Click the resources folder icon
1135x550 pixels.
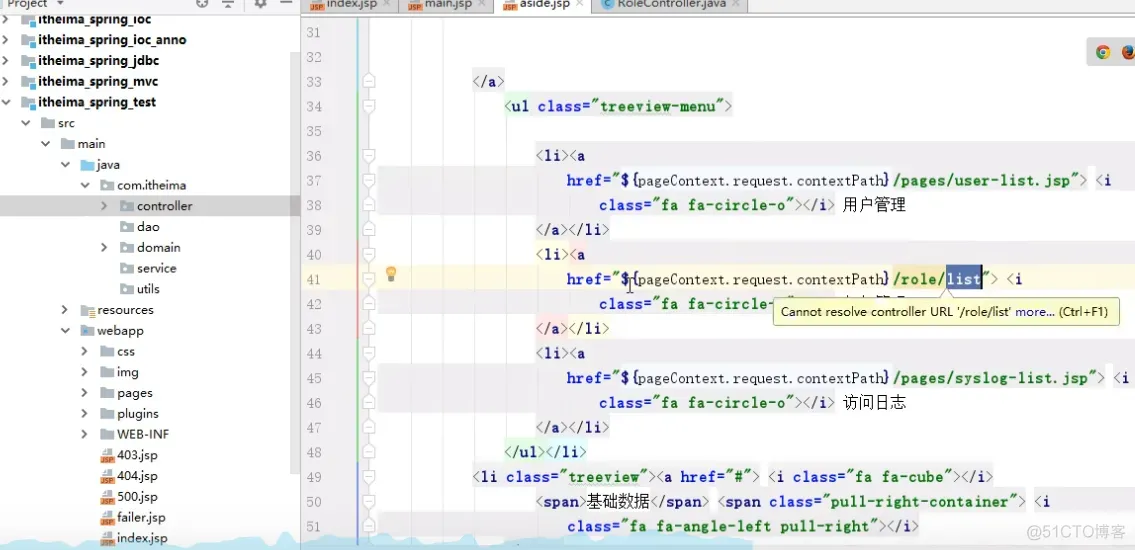point(88,310)
